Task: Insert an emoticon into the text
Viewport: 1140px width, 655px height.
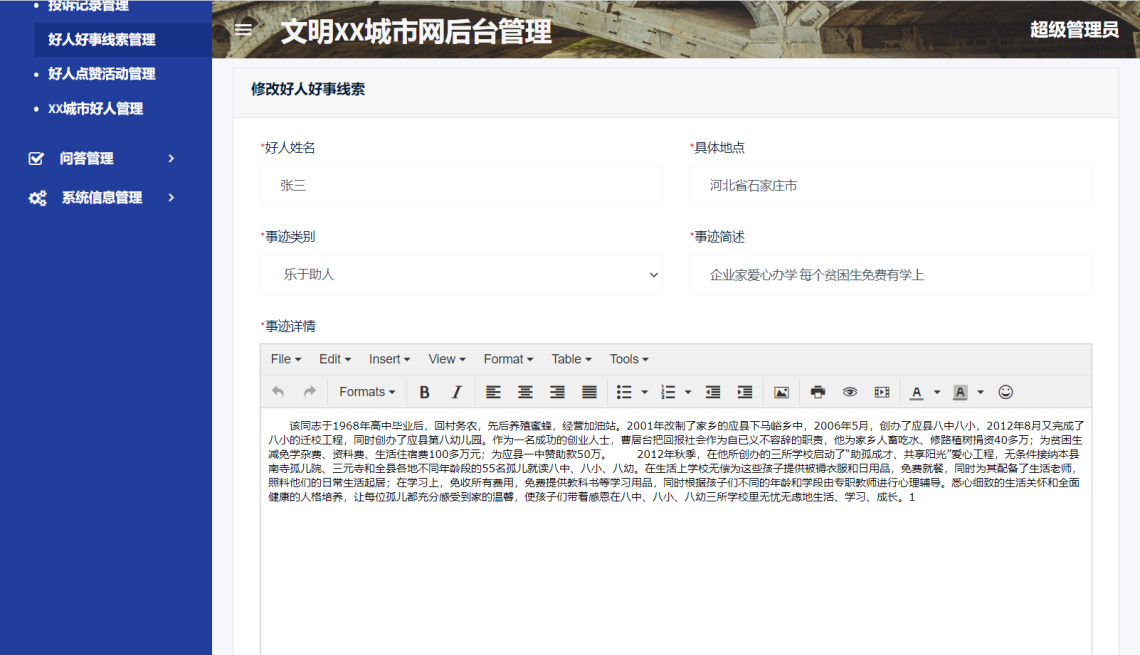Action: [1006, 392]
